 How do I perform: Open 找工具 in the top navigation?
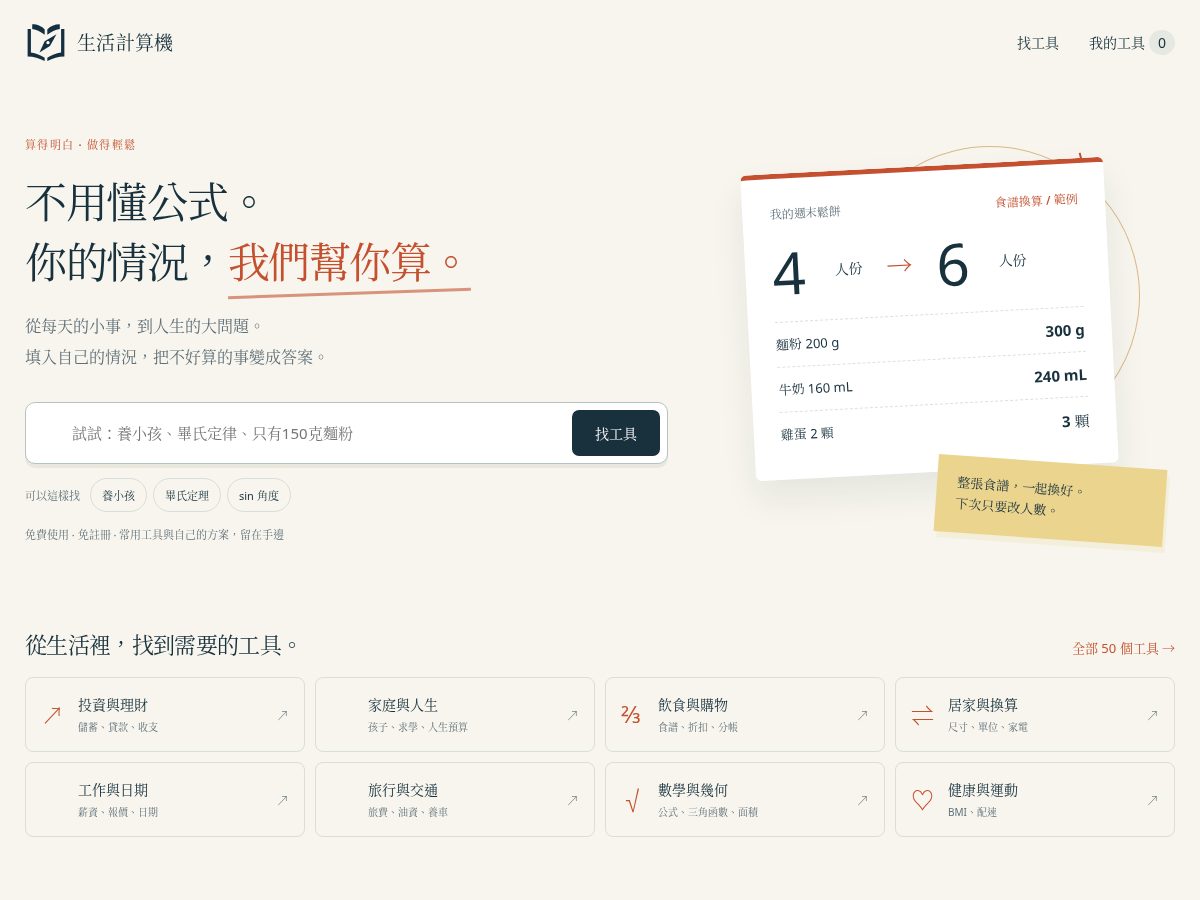(1038, 43)
